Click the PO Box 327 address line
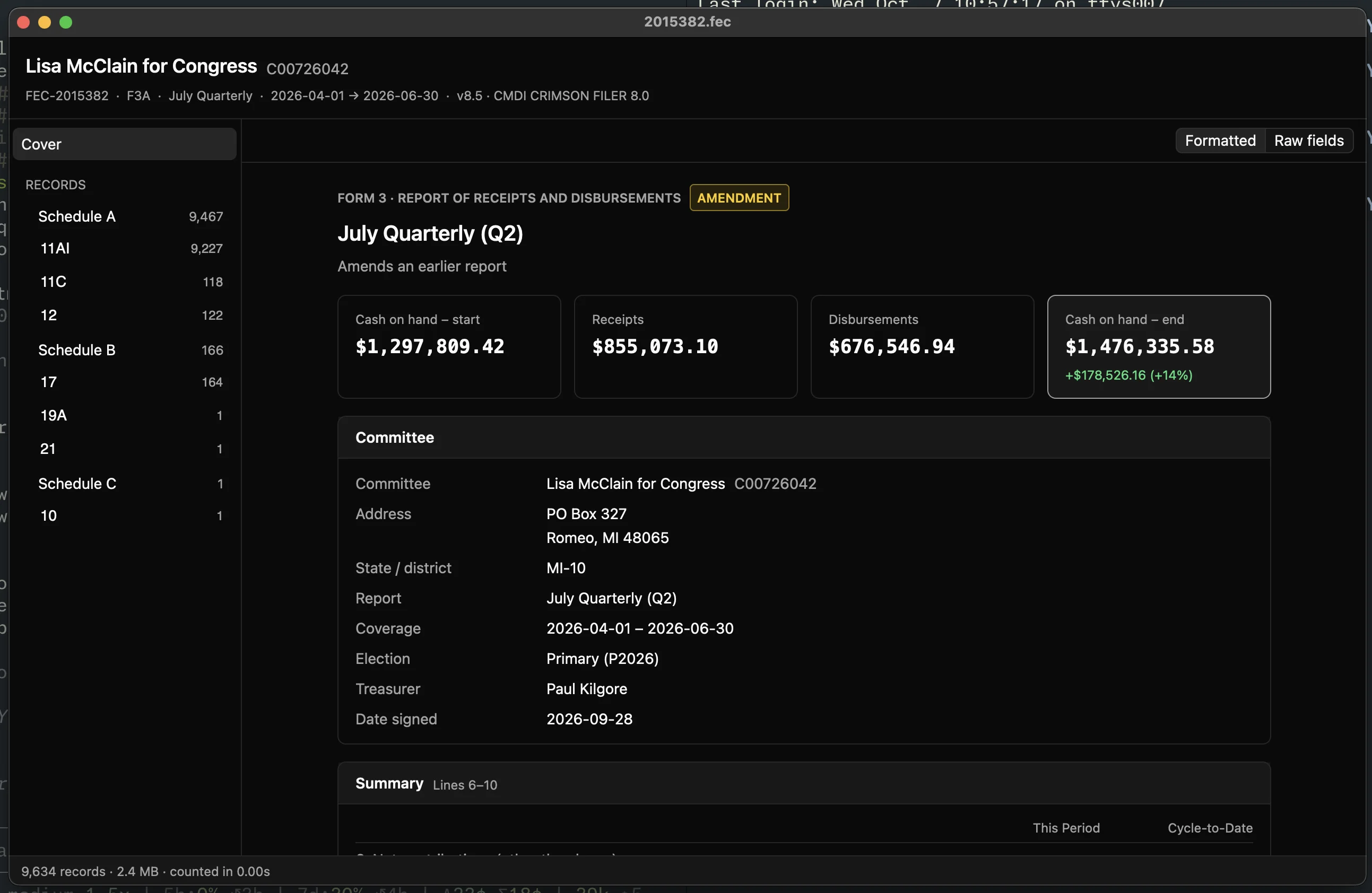Screen dimensions: 1372x893 click(586, 514)
